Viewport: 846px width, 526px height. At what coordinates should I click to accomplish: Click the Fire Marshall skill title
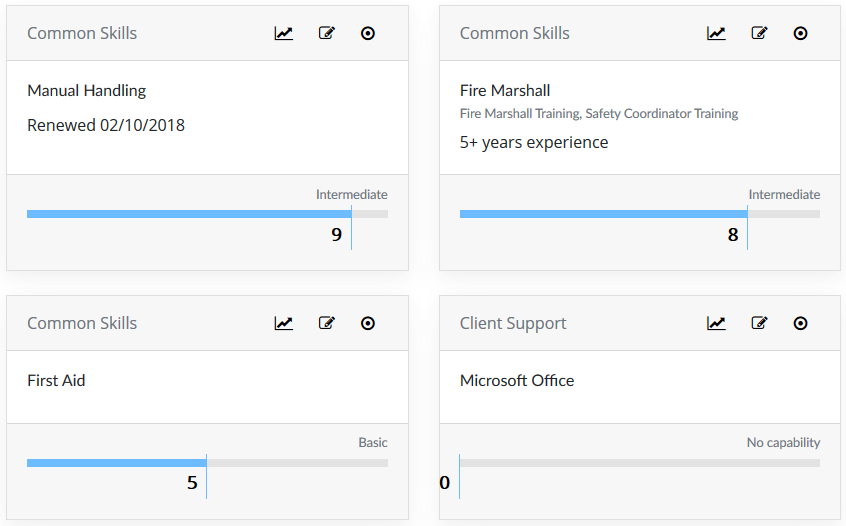505,91
